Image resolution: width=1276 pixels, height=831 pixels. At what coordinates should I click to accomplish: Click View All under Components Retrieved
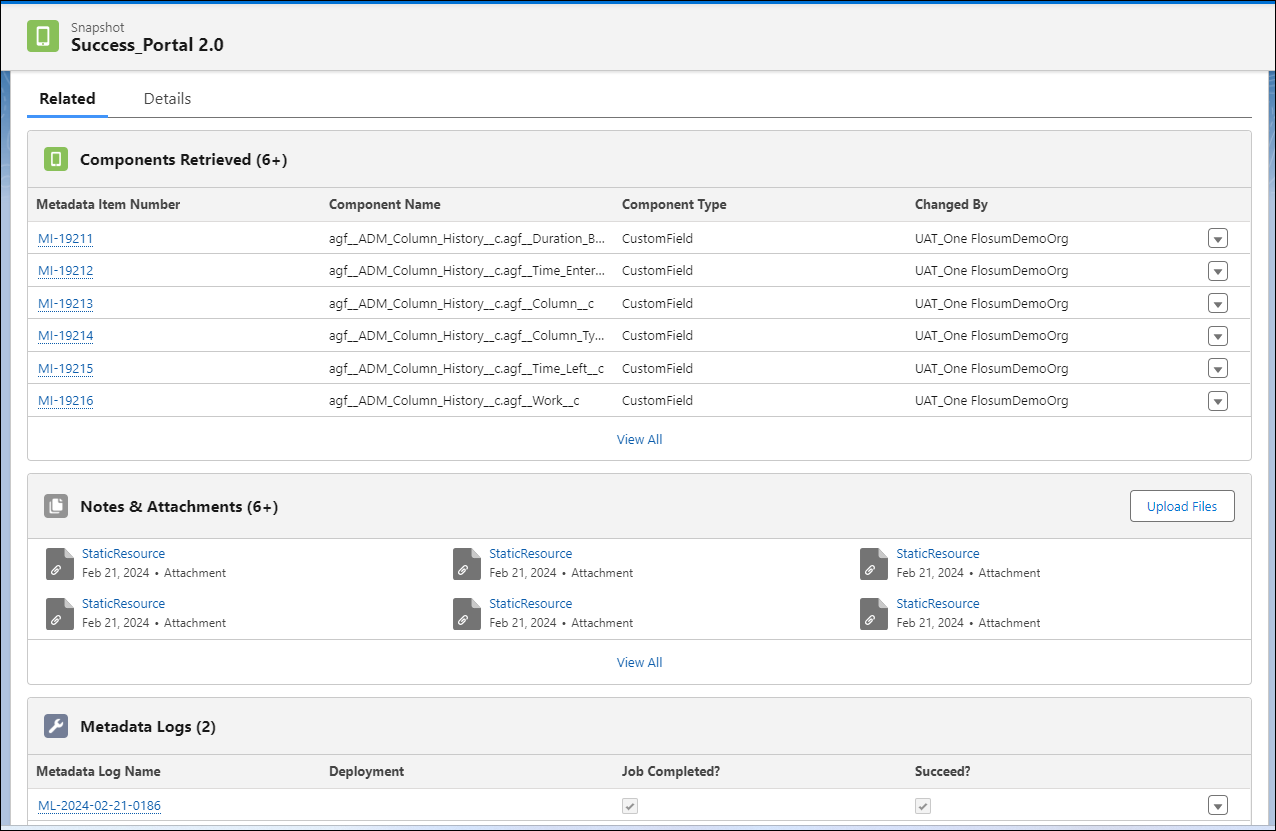pyautogui.click(x=639, y=439)
